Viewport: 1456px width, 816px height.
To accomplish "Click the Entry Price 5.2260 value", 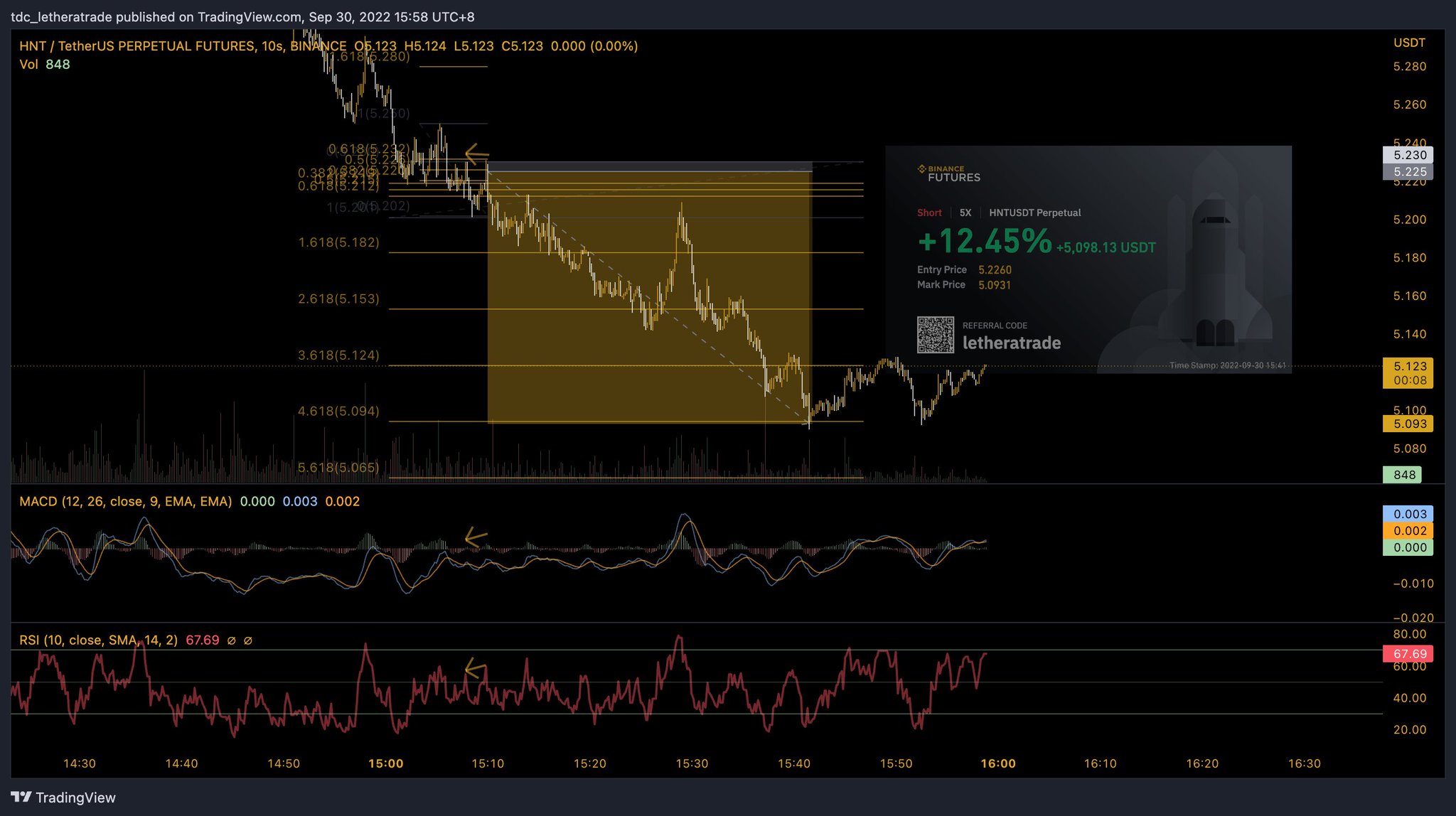I will click(995, 270).
